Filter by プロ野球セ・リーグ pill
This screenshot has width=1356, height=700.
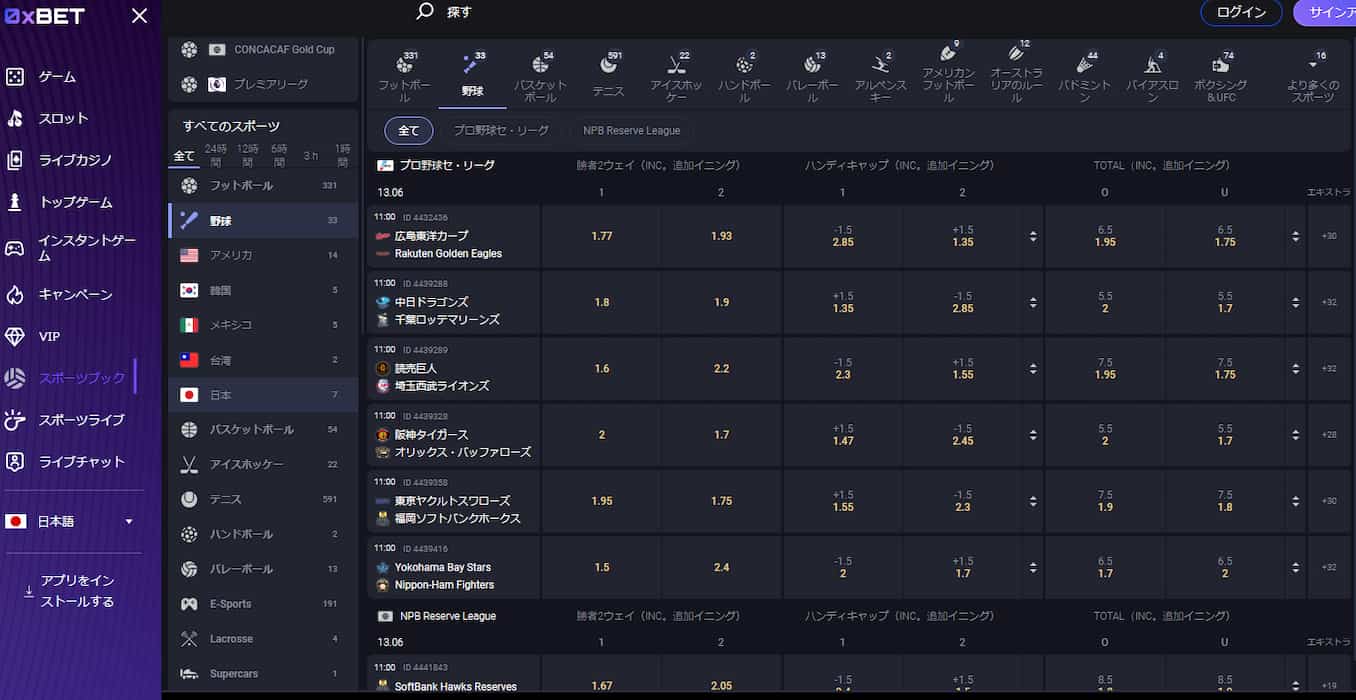[501, 130]
